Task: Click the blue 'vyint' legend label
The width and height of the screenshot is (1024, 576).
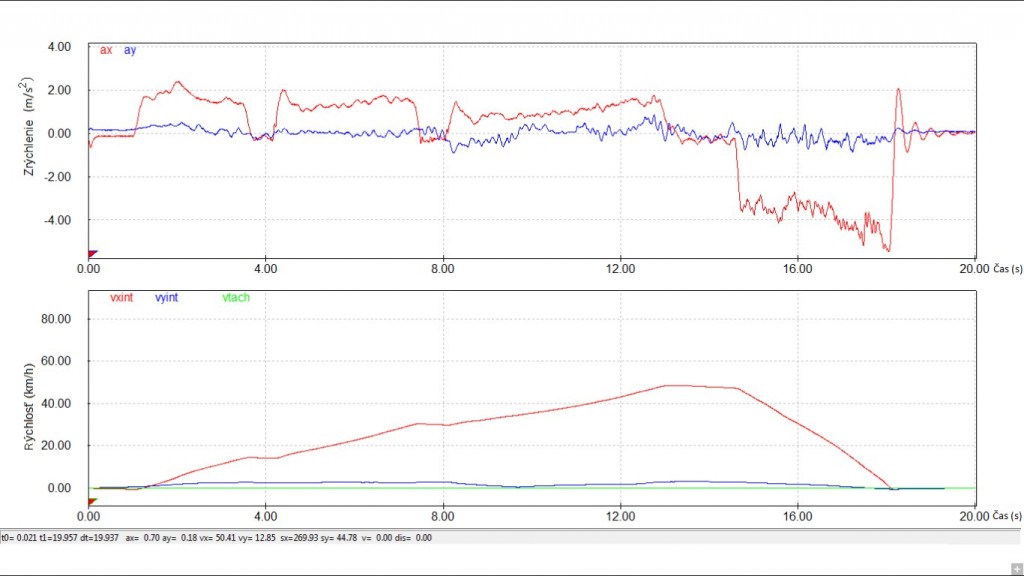Action: point(167,298)
